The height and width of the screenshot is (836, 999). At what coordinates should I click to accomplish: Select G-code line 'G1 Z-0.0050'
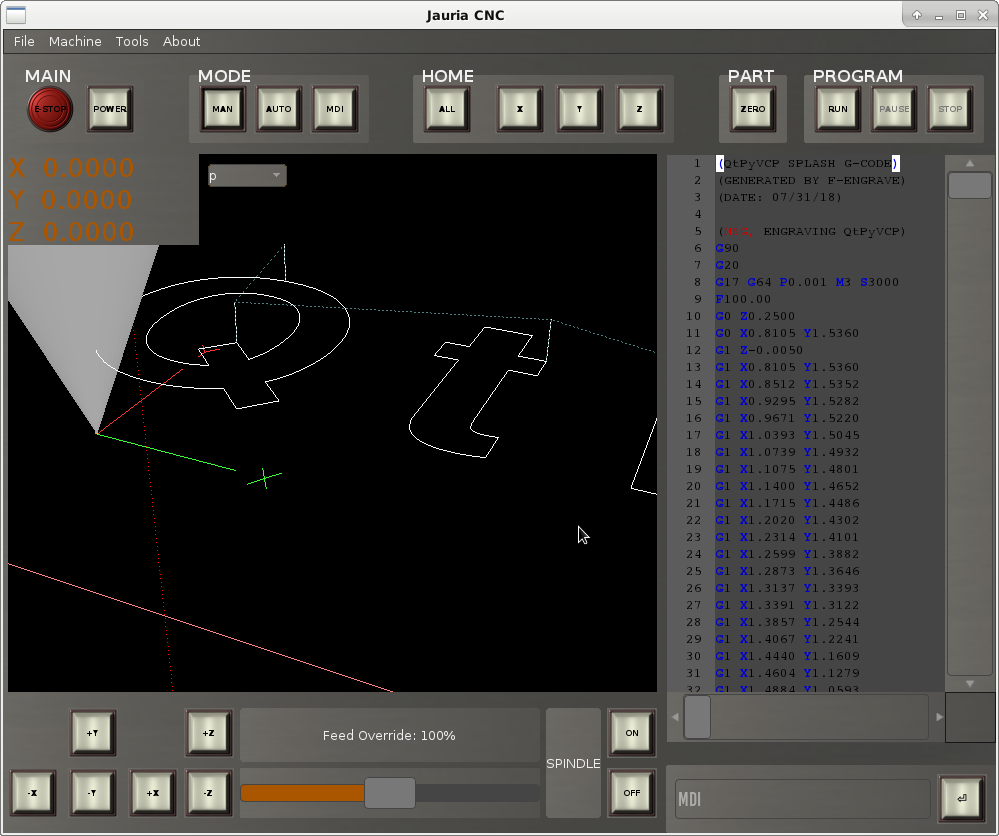[759, 350]
